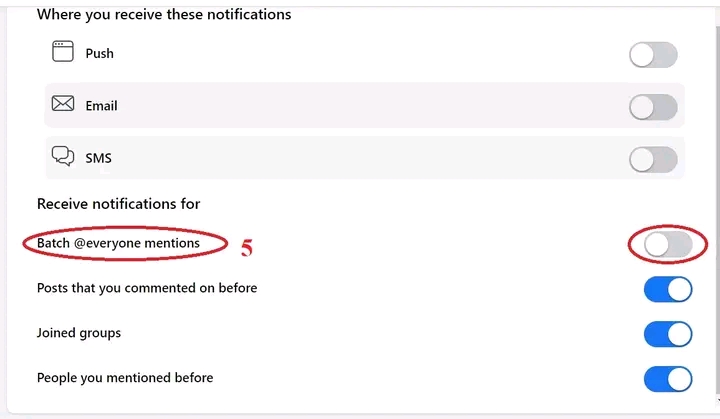This screenshot has width=720, height=419.
Task: Enable the SMS notifications toggle
Action: pyautogui.click(x=653, y=159)
